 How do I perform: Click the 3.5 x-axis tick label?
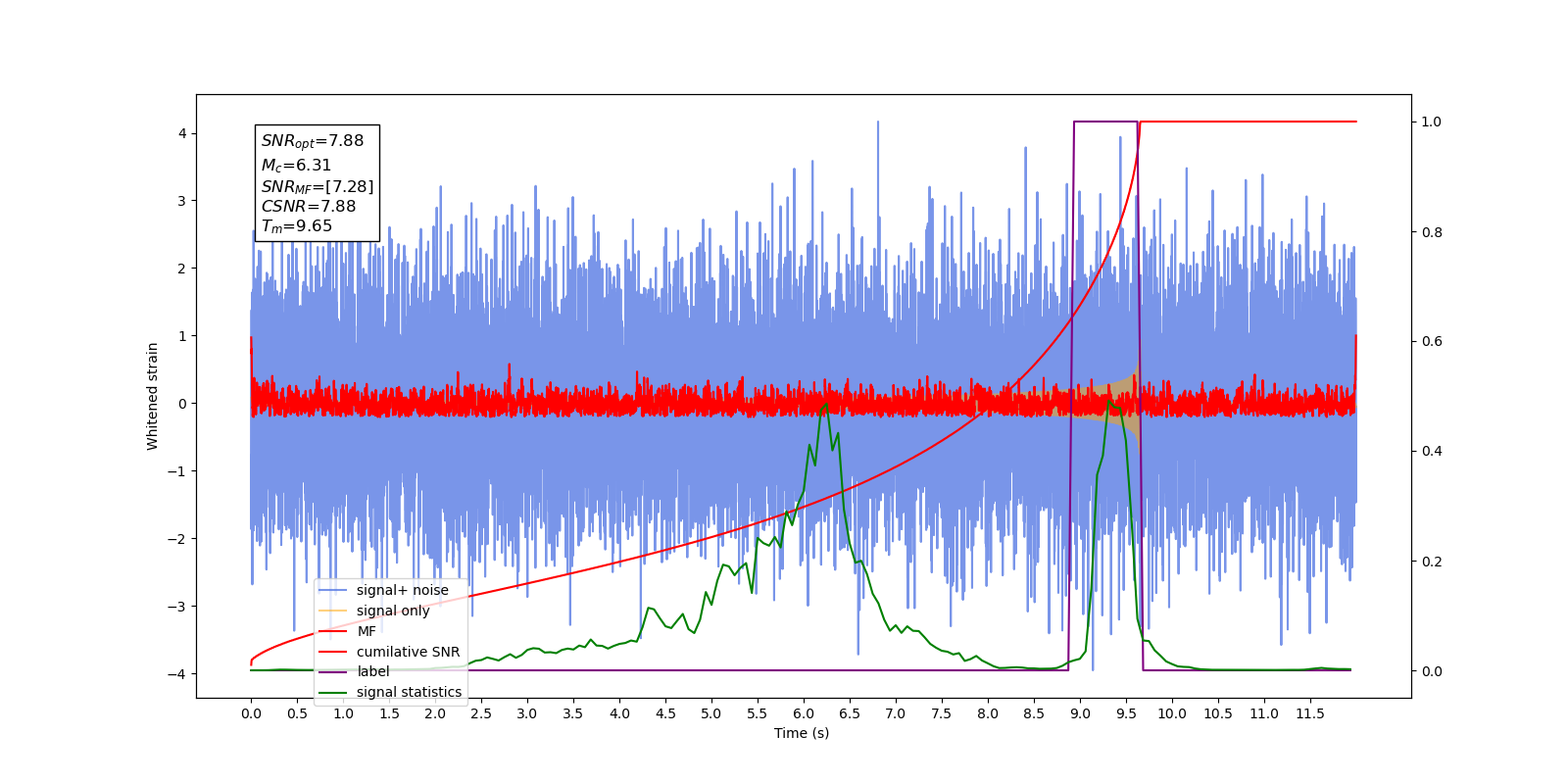click(573, 713)
